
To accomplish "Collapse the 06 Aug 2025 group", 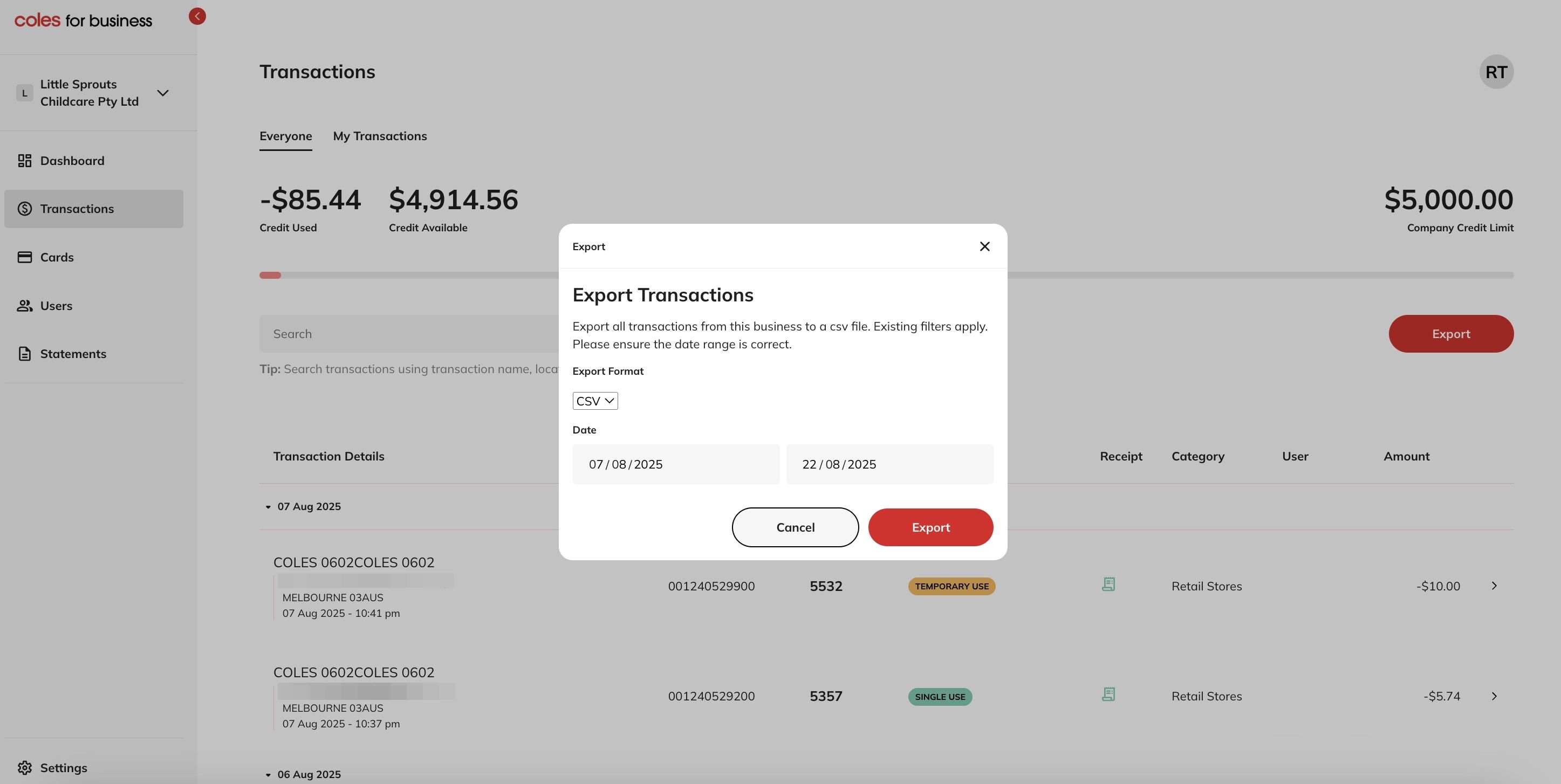I will point(268,775).
